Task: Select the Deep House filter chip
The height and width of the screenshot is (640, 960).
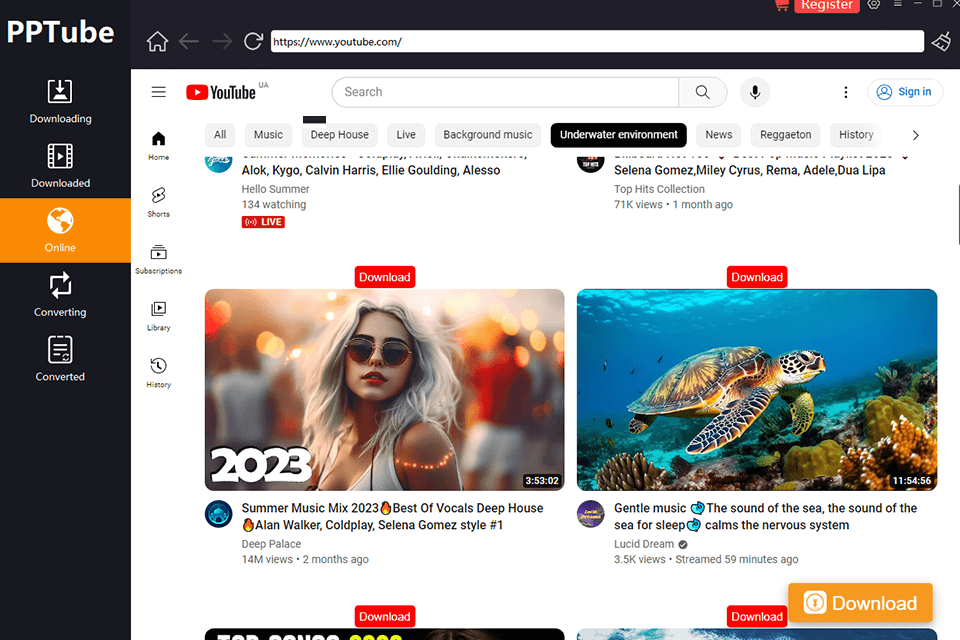Action: [x=339, y=135]
